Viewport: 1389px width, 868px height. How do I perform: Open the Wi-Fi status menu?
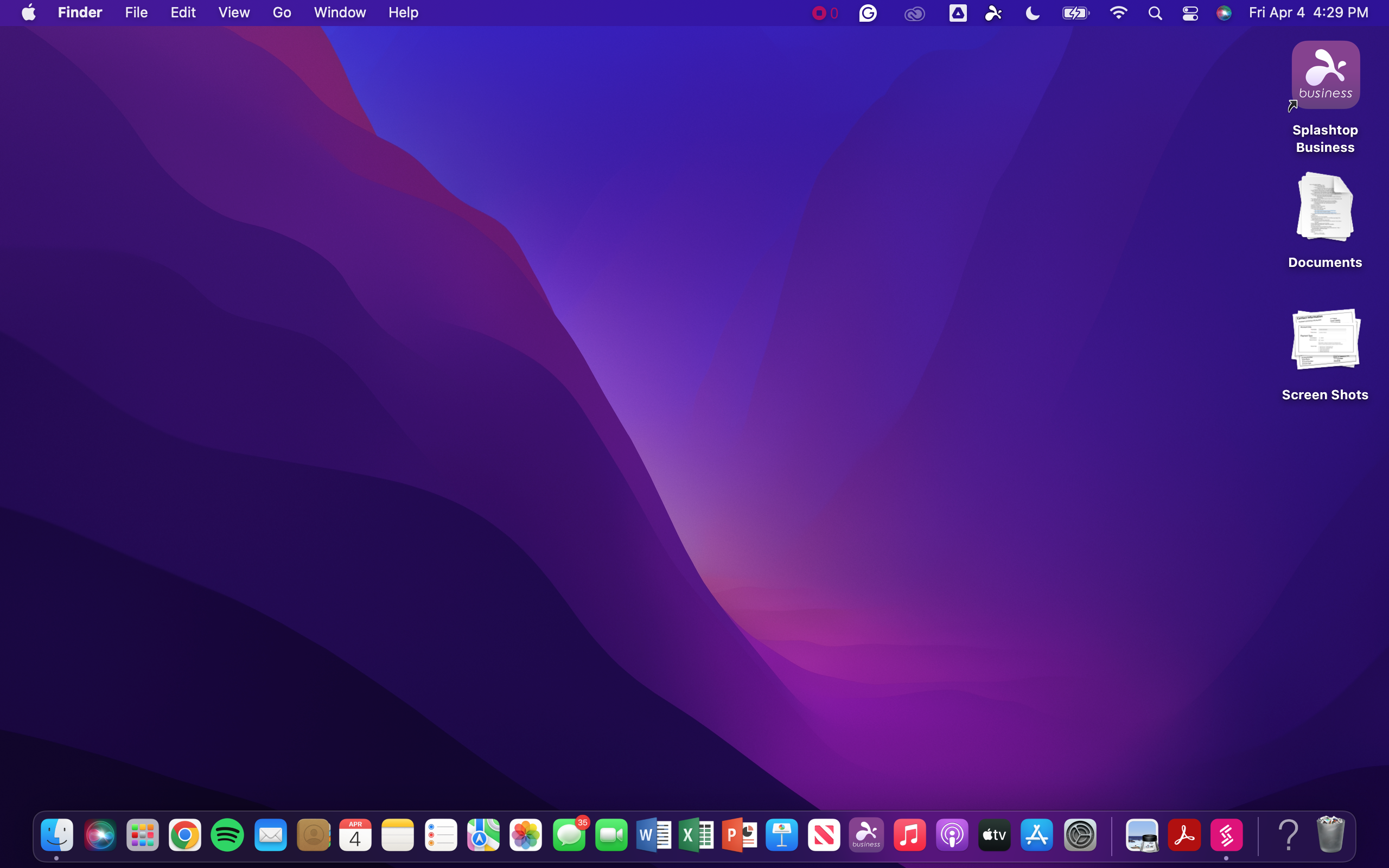pyautogui.click(x=1118, y=12)
